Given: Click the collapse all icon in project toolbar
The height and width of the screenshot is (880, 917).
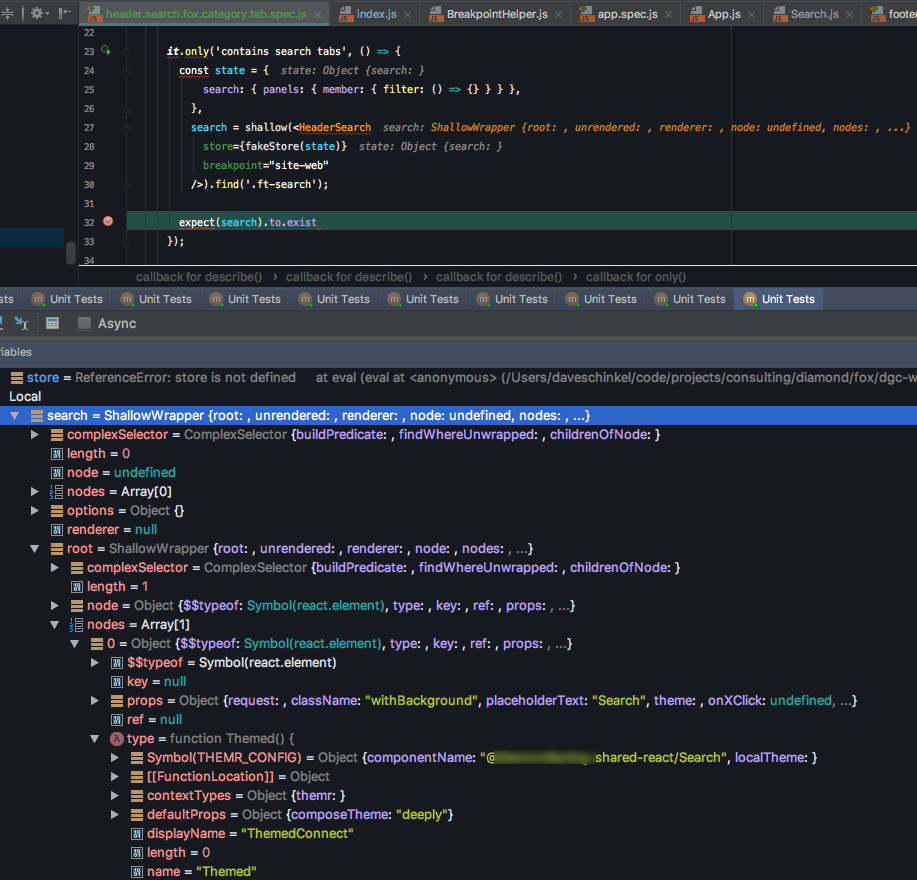Looking at the screenshot, I should pos(7,13).
